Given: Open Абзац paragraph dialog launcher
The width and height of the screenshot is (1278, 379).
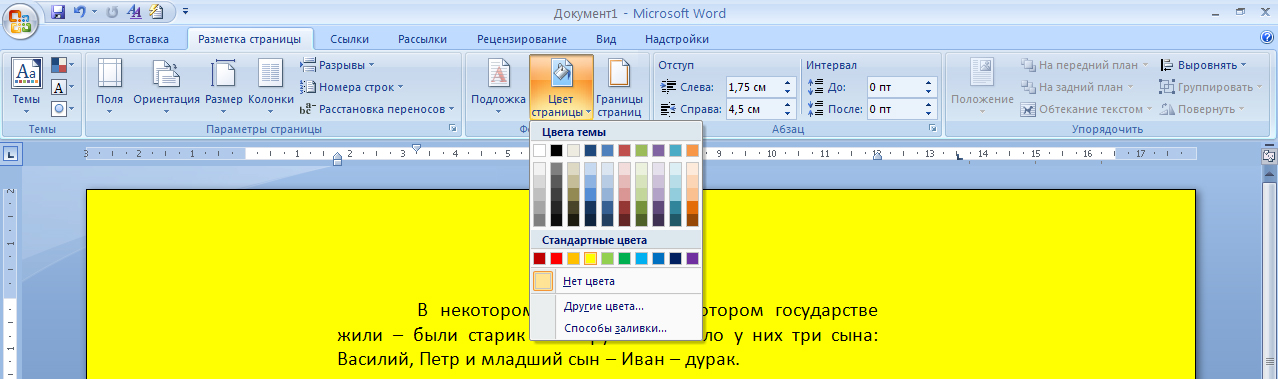Looking at the screenshot, I should [932, 129].
